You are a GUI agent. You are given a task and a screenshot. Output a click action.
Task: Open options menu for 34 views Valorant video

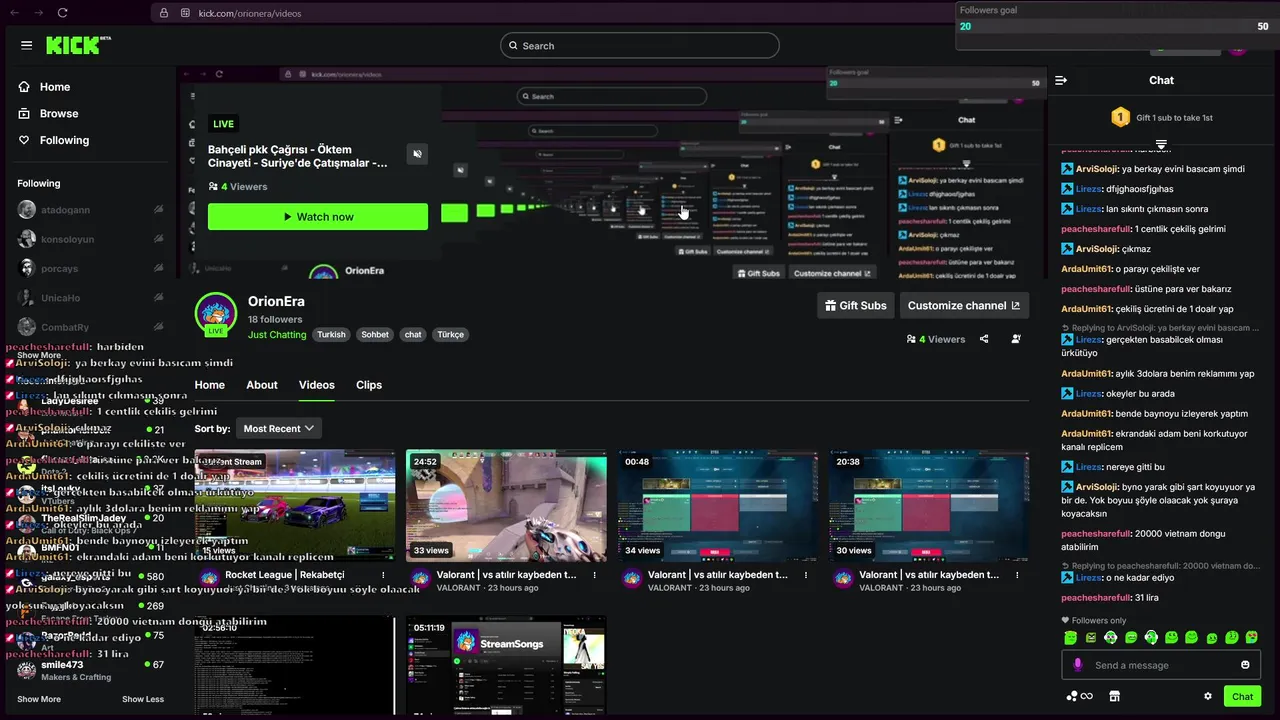click(806, 576)
